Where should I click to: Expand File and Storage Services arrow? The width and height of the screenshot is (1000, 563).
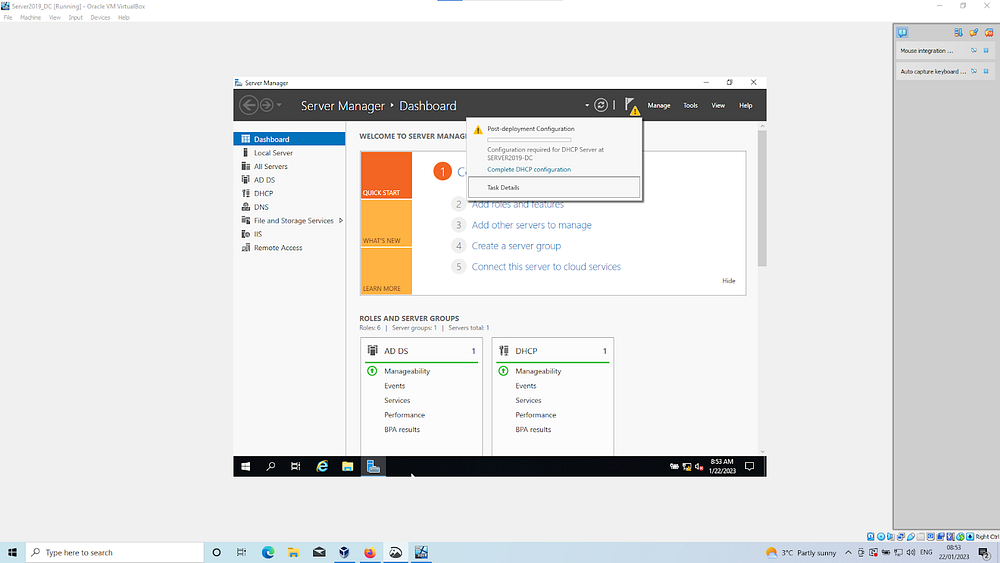(341, 221)
